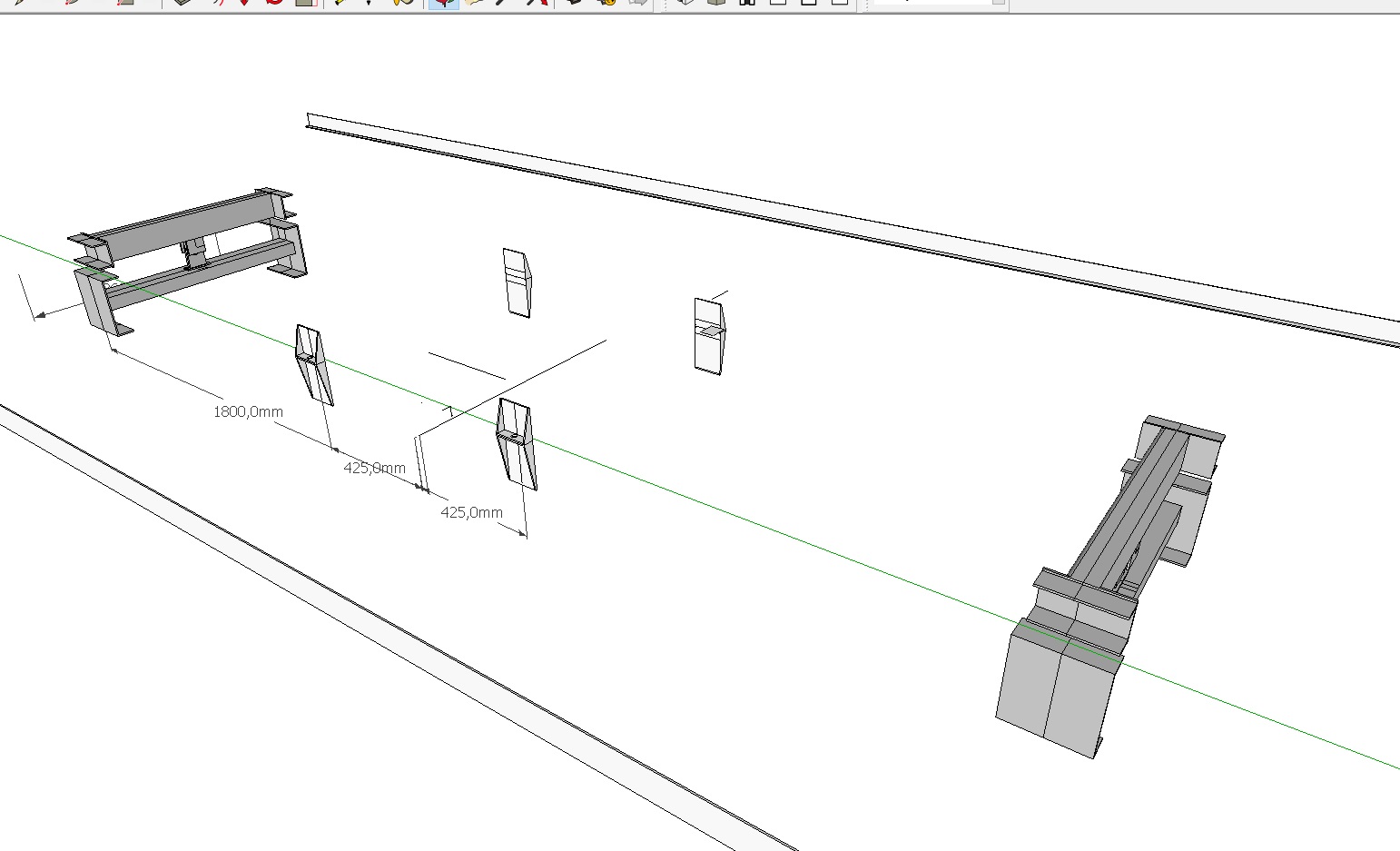Switch to the Iso standard view
Screen dimensions: 1400x851
[x=686, y=3]
